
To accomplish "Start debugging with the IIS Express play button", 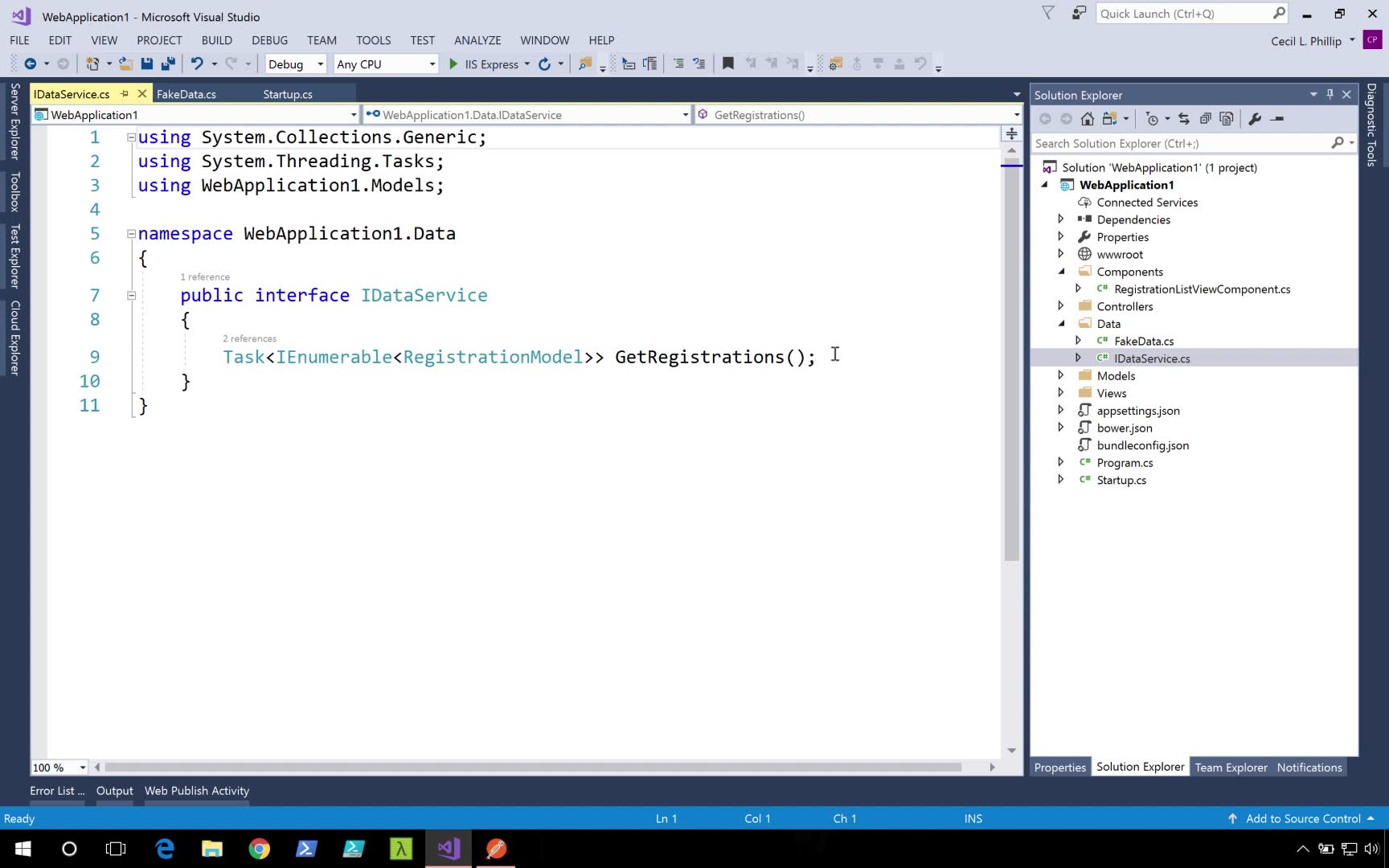I will 453,64.
